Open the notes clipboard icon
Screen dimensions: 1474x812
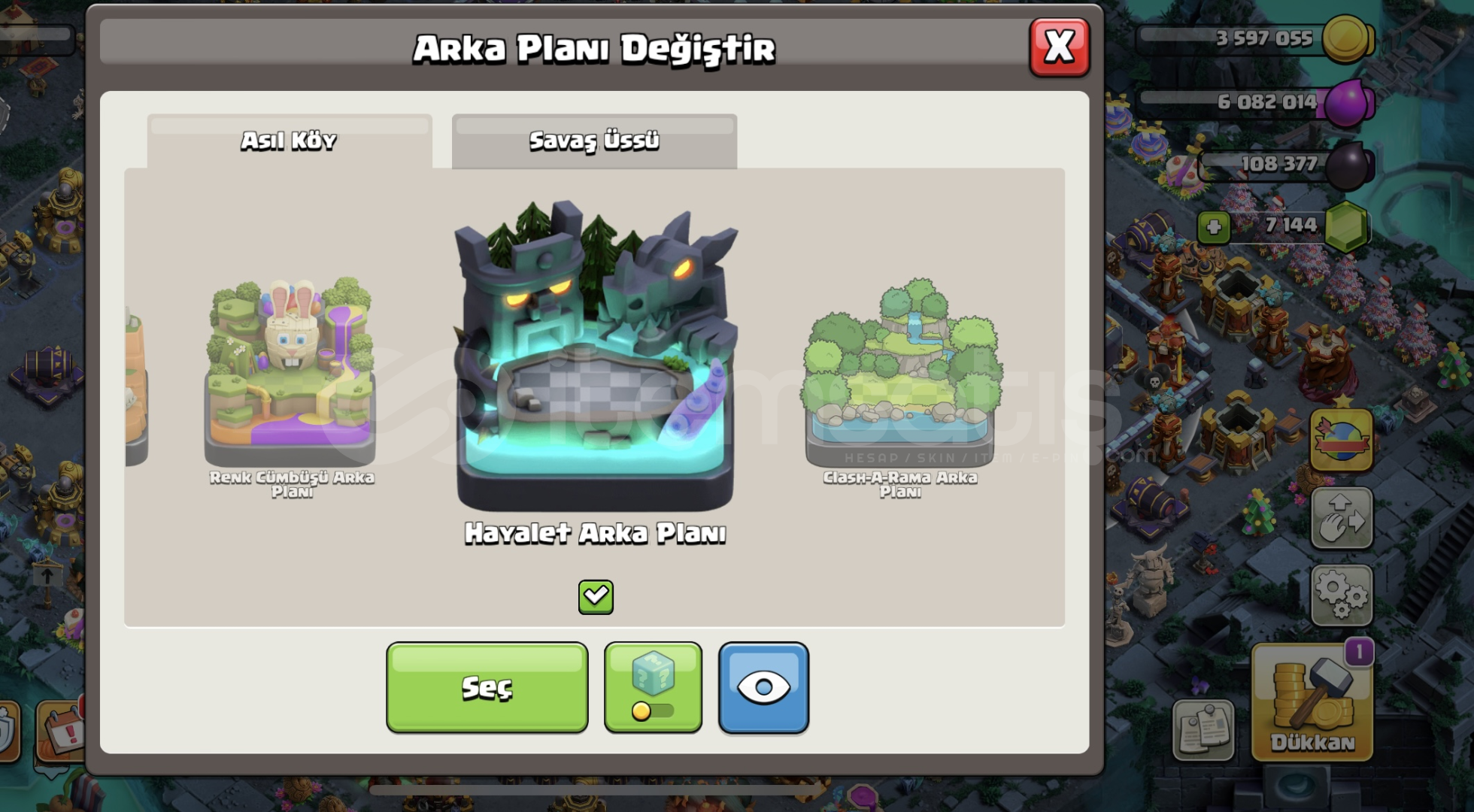1203,730
